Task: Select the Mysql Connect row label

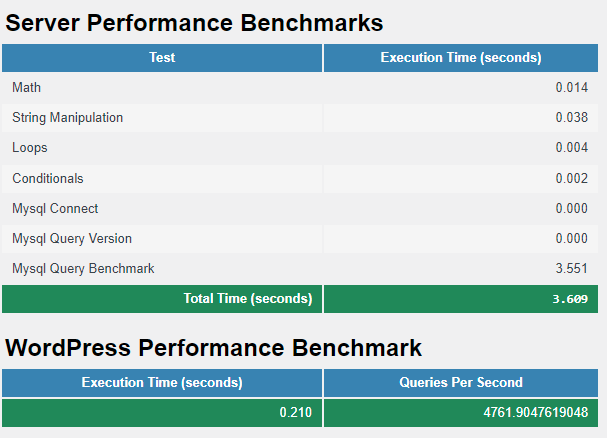Action: 55,209
